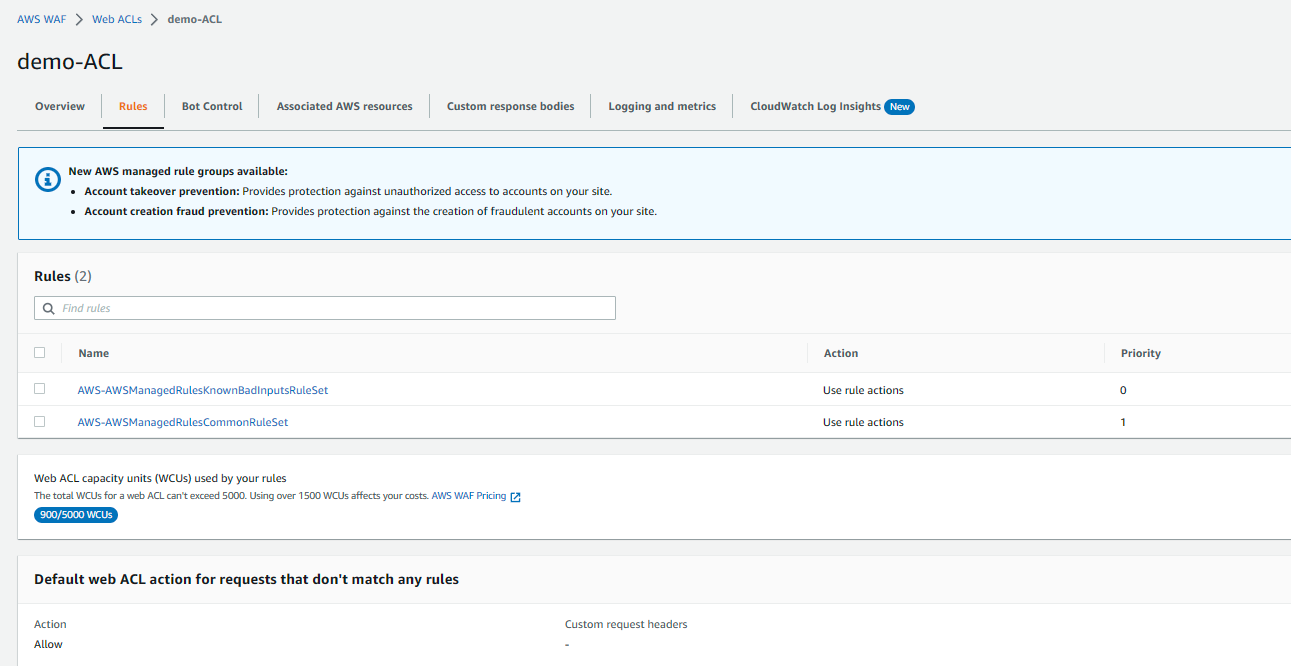Click the 'Default web ACL action' heading
Screen dimensions: 1291x666
(246, 579)
